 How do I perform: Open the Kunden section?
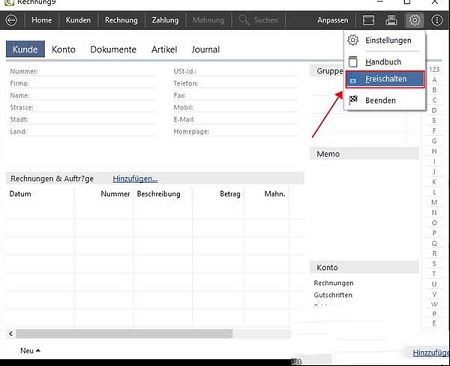coord(78,20)
